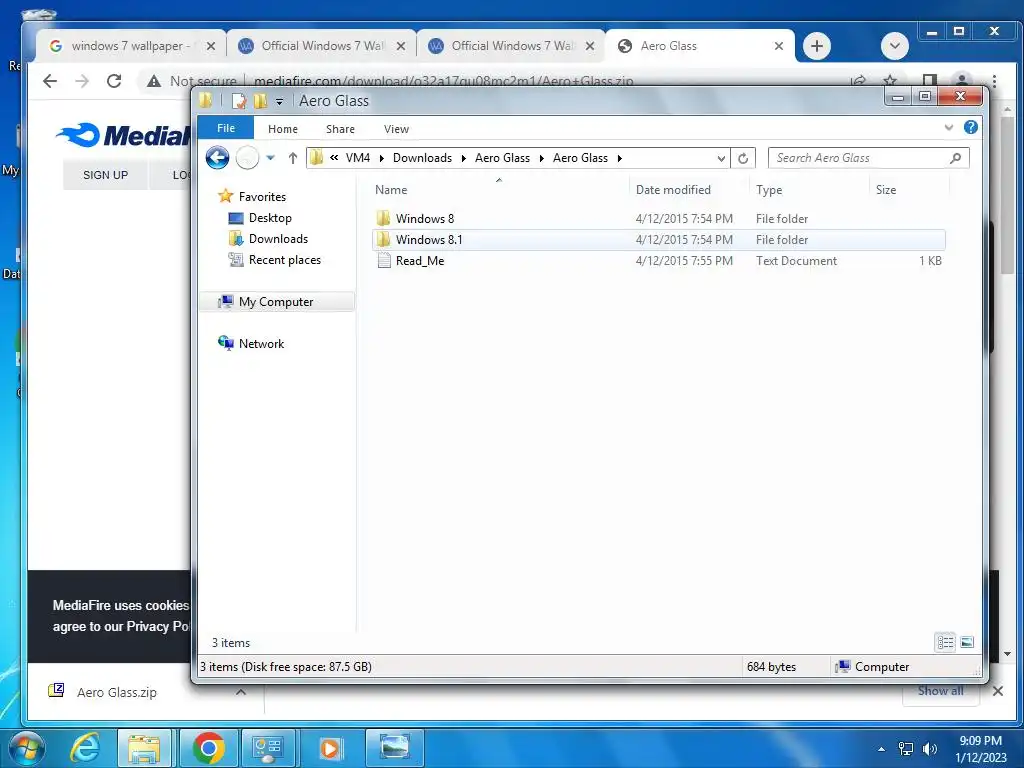
Task: Close the Chrome downloads bar
Action: pos(998,691)
